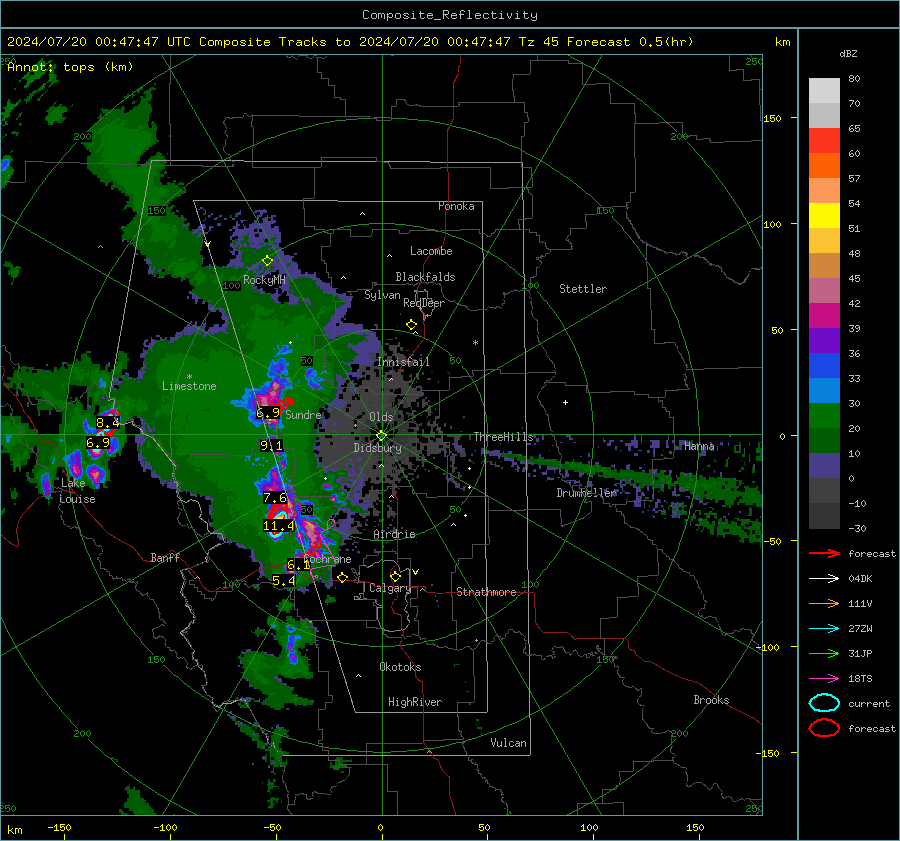Click the ThreeHills town label
The width and height of the screenshot is (900, 841).
tap(503, 437)
